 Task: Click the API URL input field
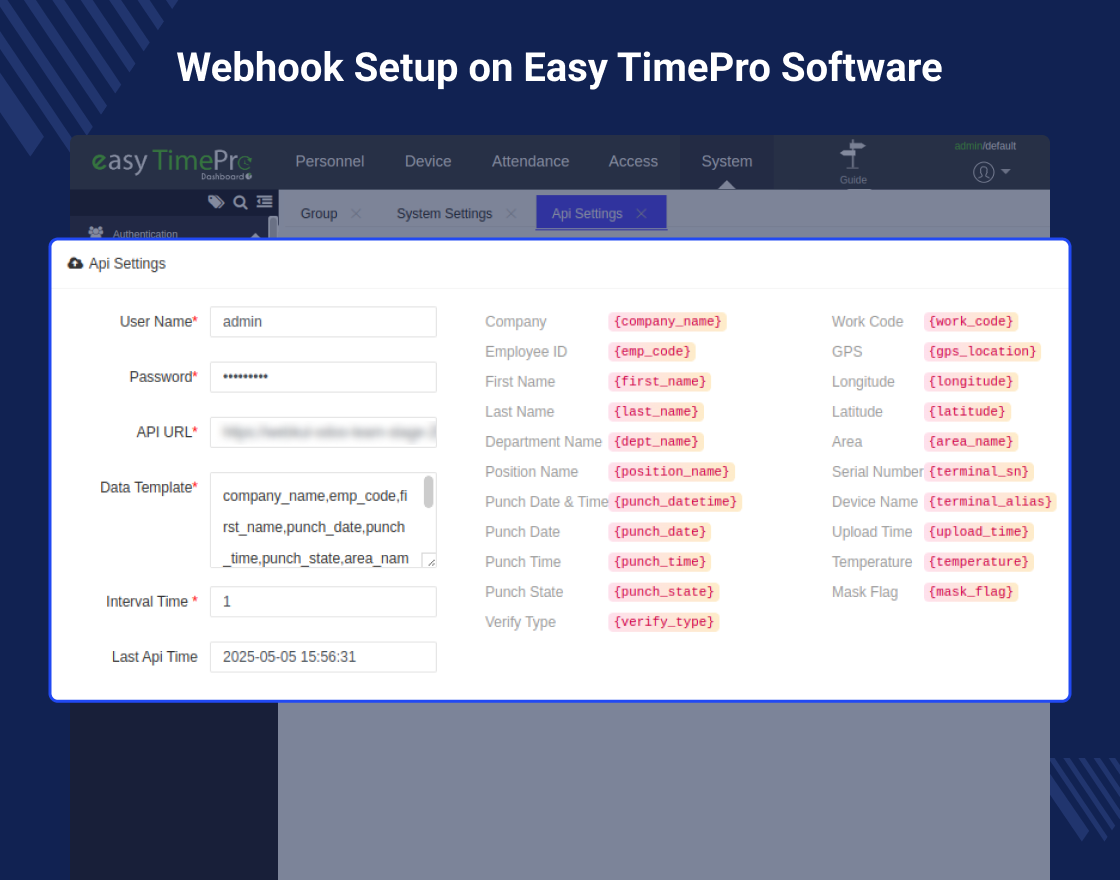click(323, 432)
